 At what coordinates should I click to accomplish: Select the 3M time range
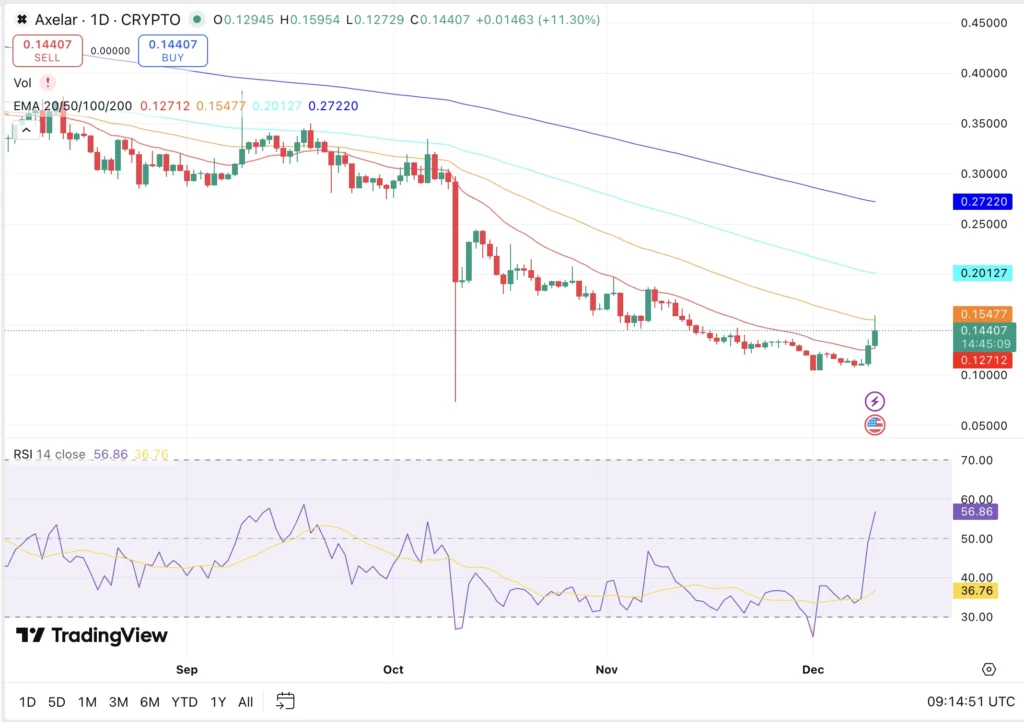118,702
